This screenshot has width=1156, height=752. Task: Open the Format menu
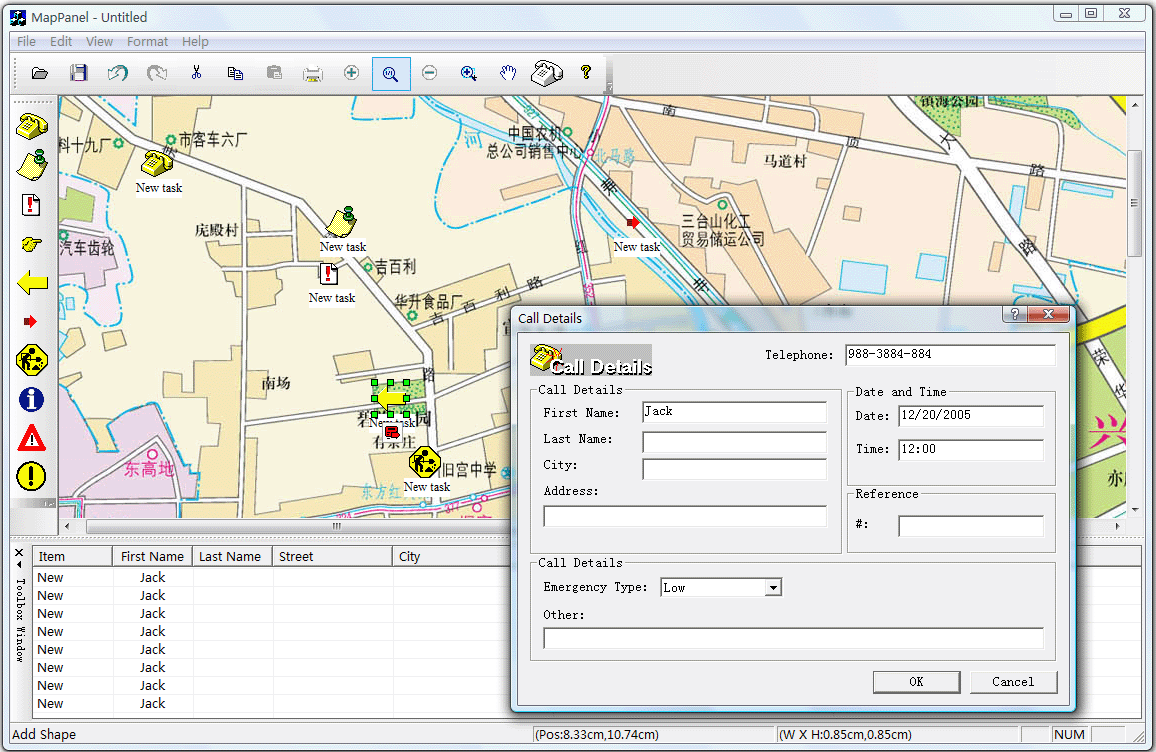147,42
